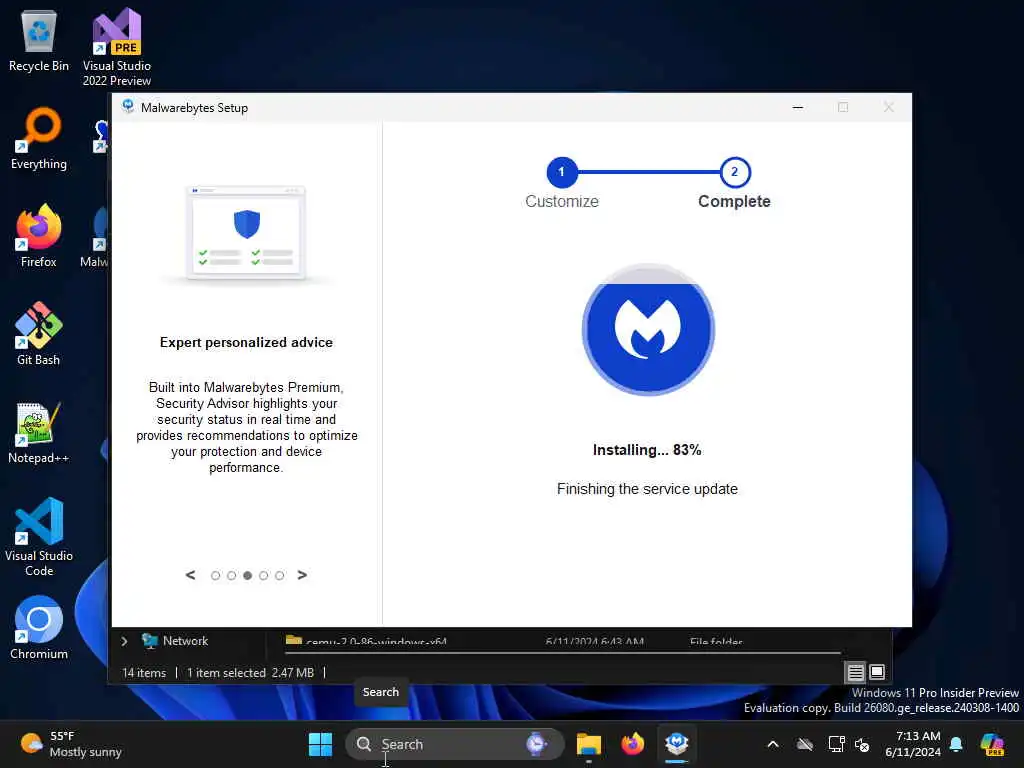Open the Copilot Preview taskbar icon
1024x768 pixels.
tap(993, 744)
